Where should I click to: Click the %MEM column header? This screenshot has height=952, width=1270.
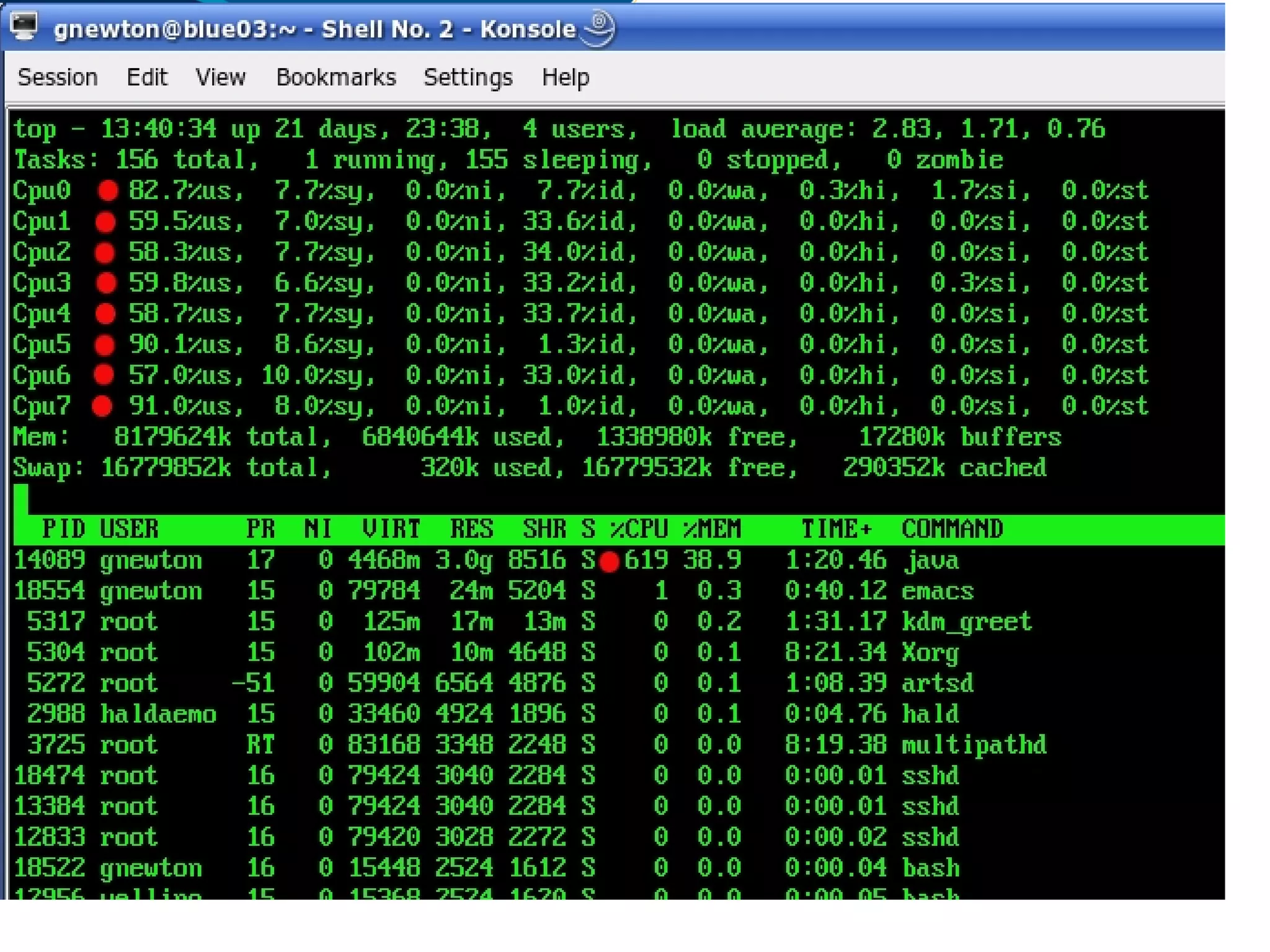[x=712, y=529]
